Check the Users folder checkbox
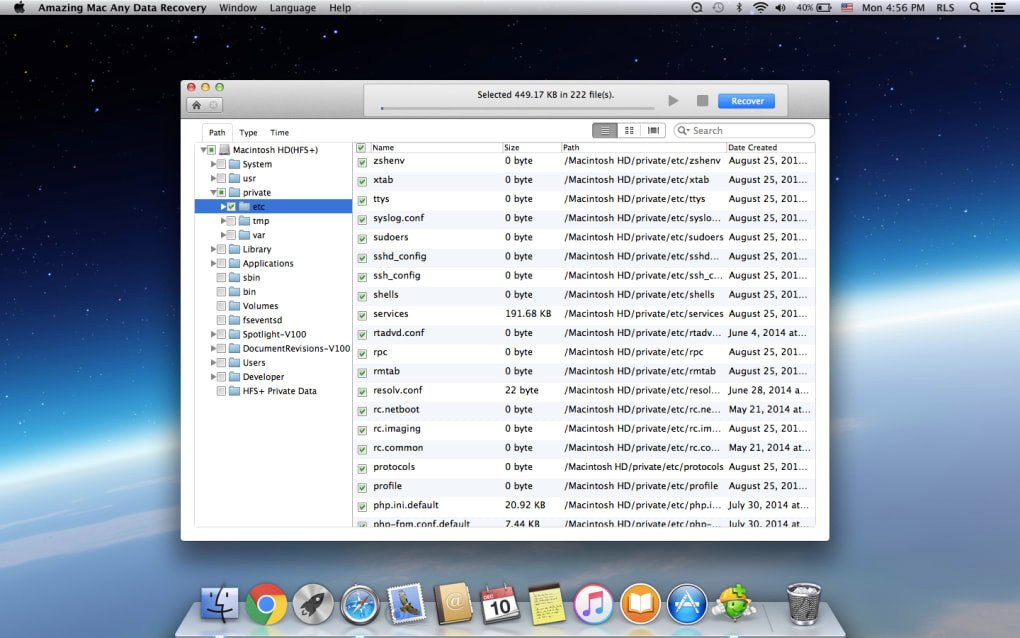Viewport: 1020px width, 638px height. click(x=221, y=363)
